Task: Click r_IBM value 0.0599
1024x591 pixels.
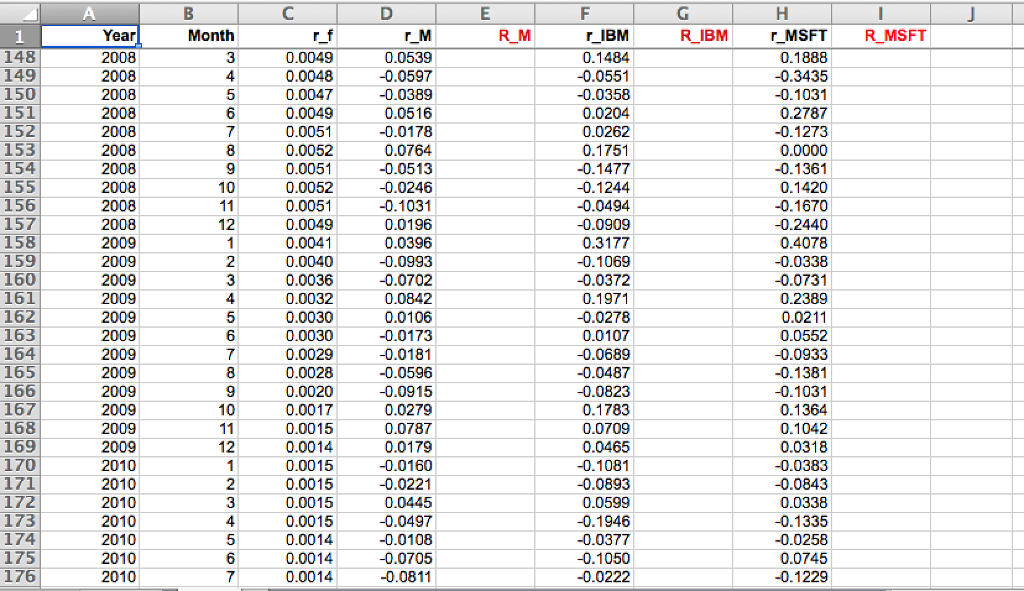Action: pyautogui.click(x=584, y=503)
